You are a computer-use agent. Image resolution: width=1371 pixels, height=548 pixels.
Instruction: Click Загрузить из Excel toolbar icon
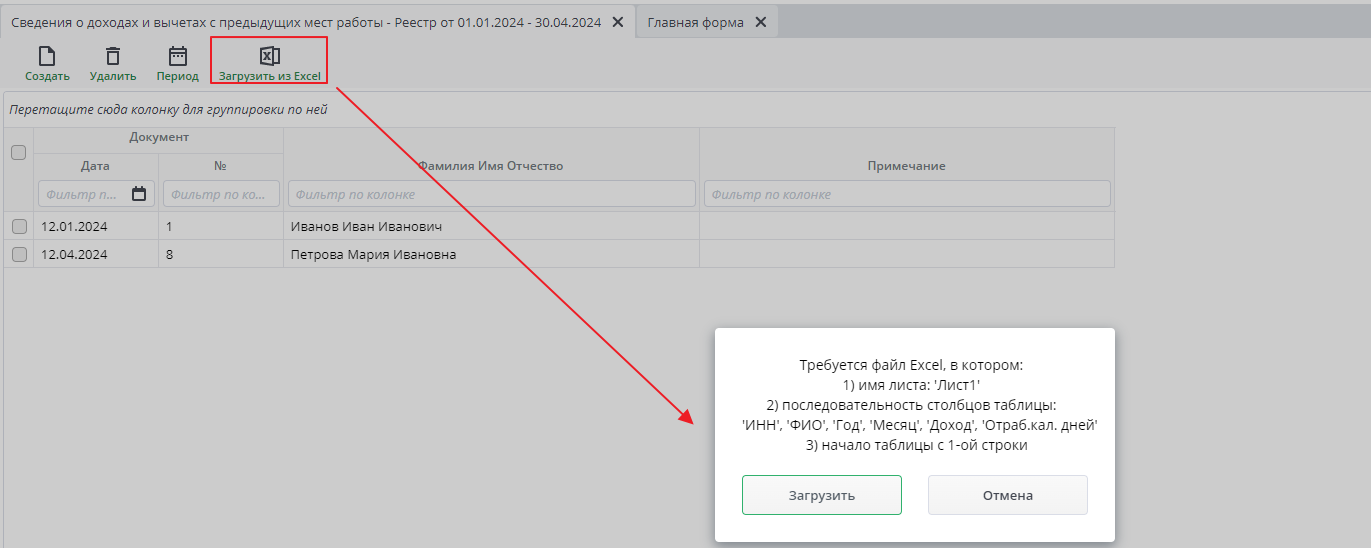269,56
